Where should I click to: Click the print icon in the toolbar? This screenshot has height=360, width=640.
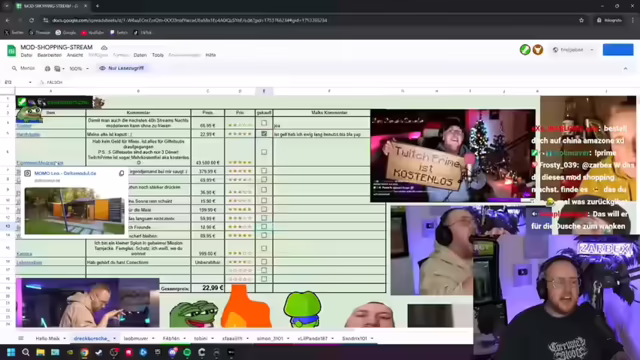tap(47, 69)
